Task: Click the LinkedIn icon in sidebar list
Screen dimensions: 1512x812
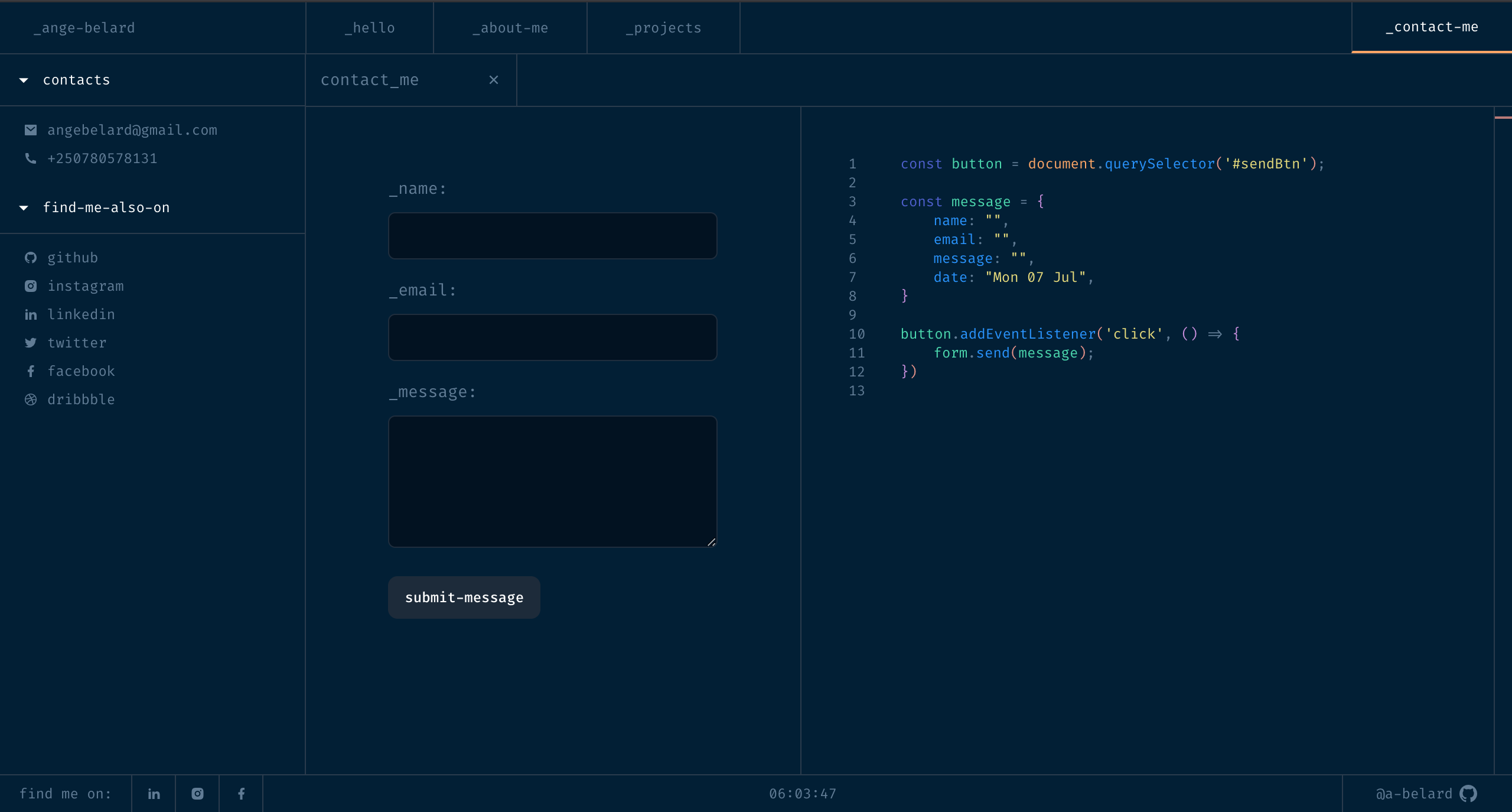Action: point(31,315)
